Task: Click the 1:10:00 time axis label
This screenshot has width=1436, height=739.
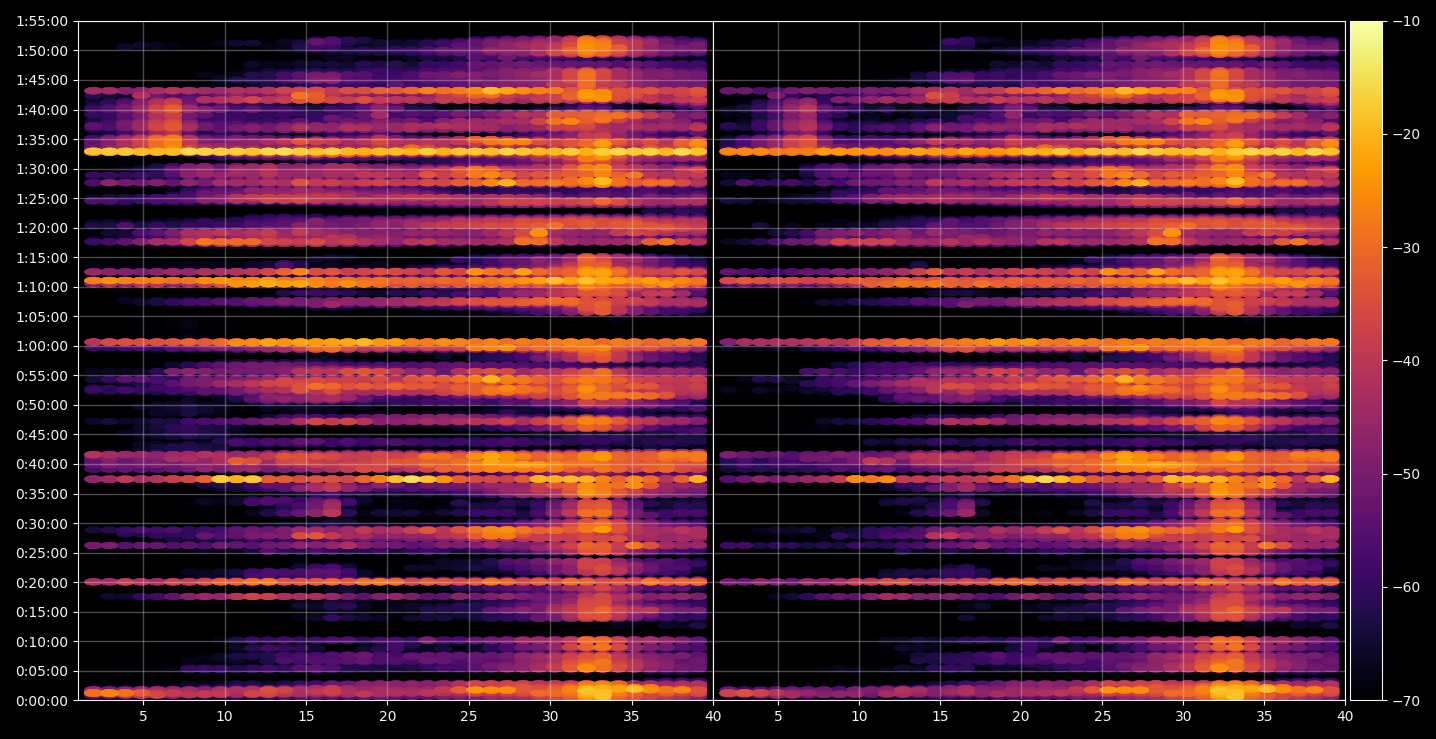Action: coord(42,287)
